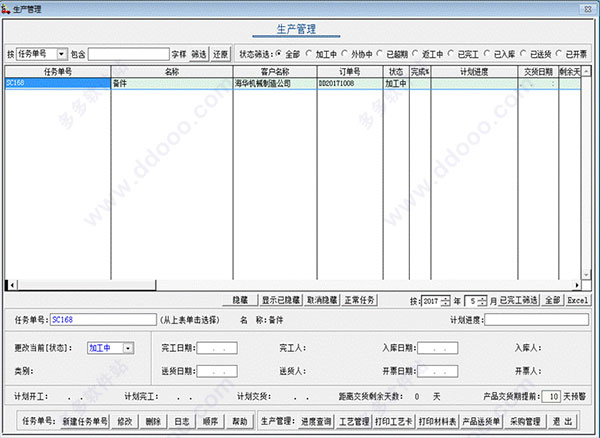Screen dimensions: 600x438
Task: Click the horizontal scrollbar thumb
Action: pyautogui.click(x=86, y=285)
